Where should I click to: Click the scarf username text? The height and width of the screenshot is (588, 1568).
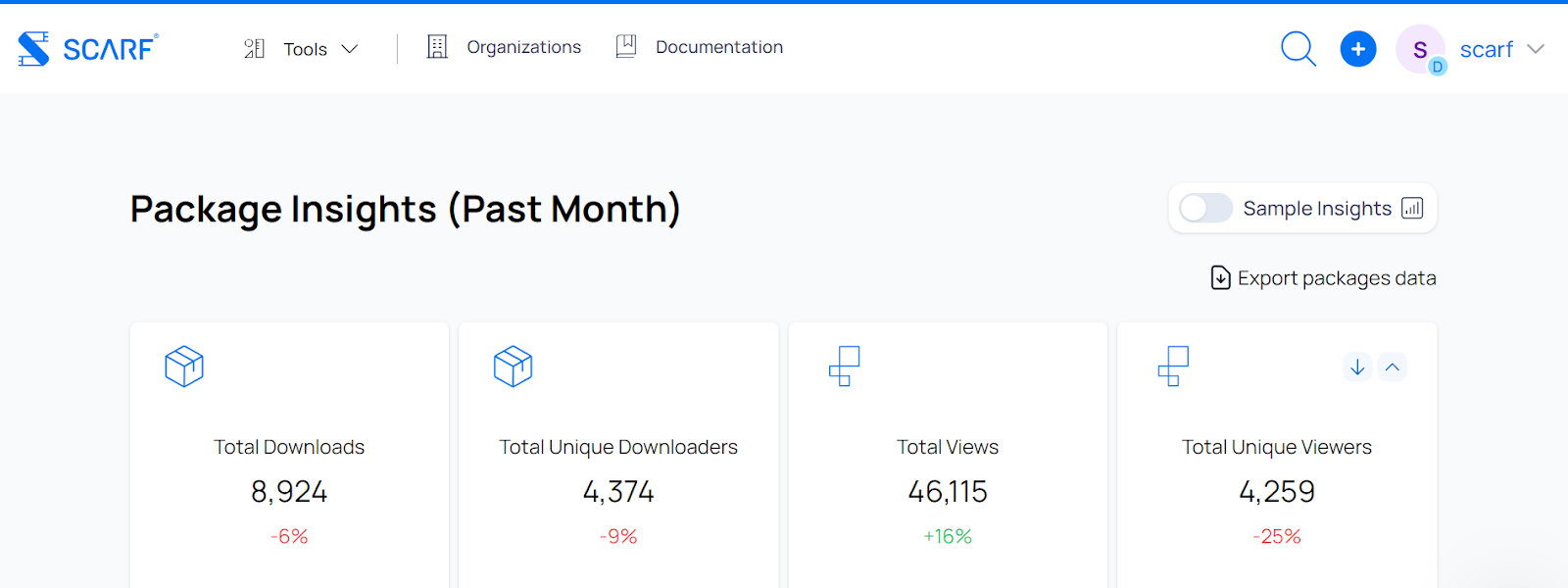point(1486,49)
